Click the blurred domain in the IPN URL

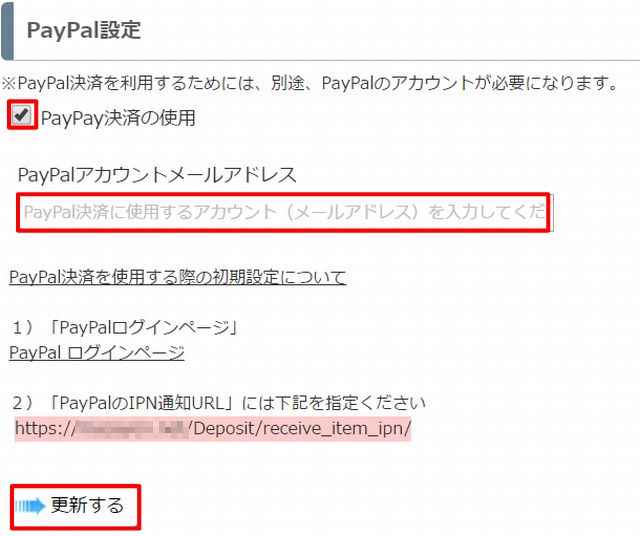pyautogui.click(x=132, y=429)
